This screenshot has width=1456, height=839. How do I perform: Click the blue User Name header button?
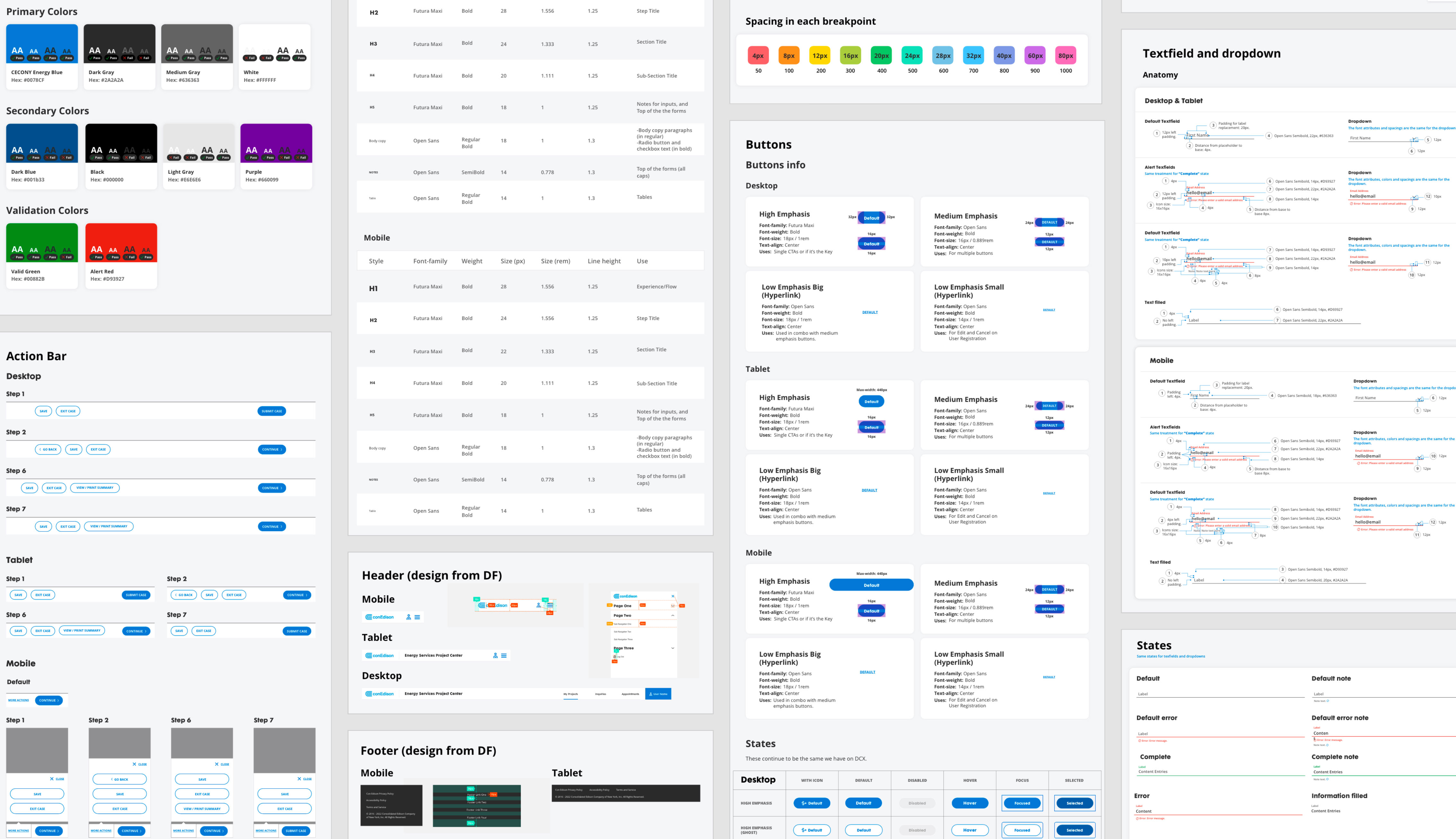pyautogui.click(x=658, y=694)
